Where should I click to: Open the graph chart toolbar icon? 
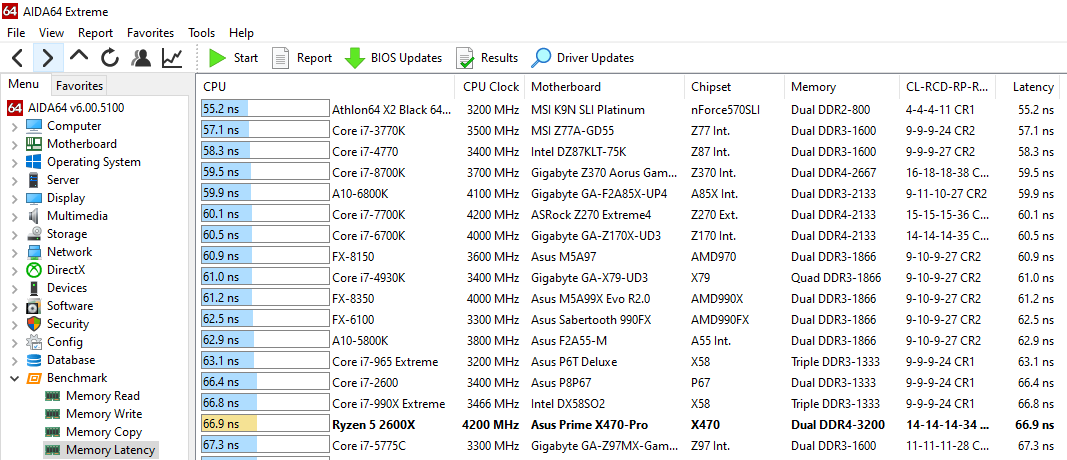point(171,57)
